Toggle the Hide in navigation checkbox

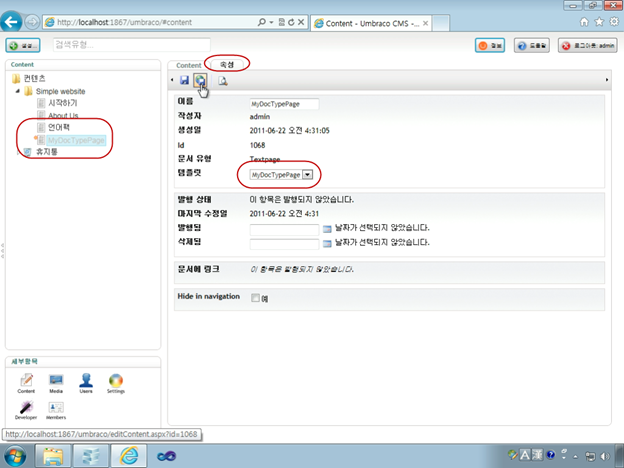click(x=255, y=298)
